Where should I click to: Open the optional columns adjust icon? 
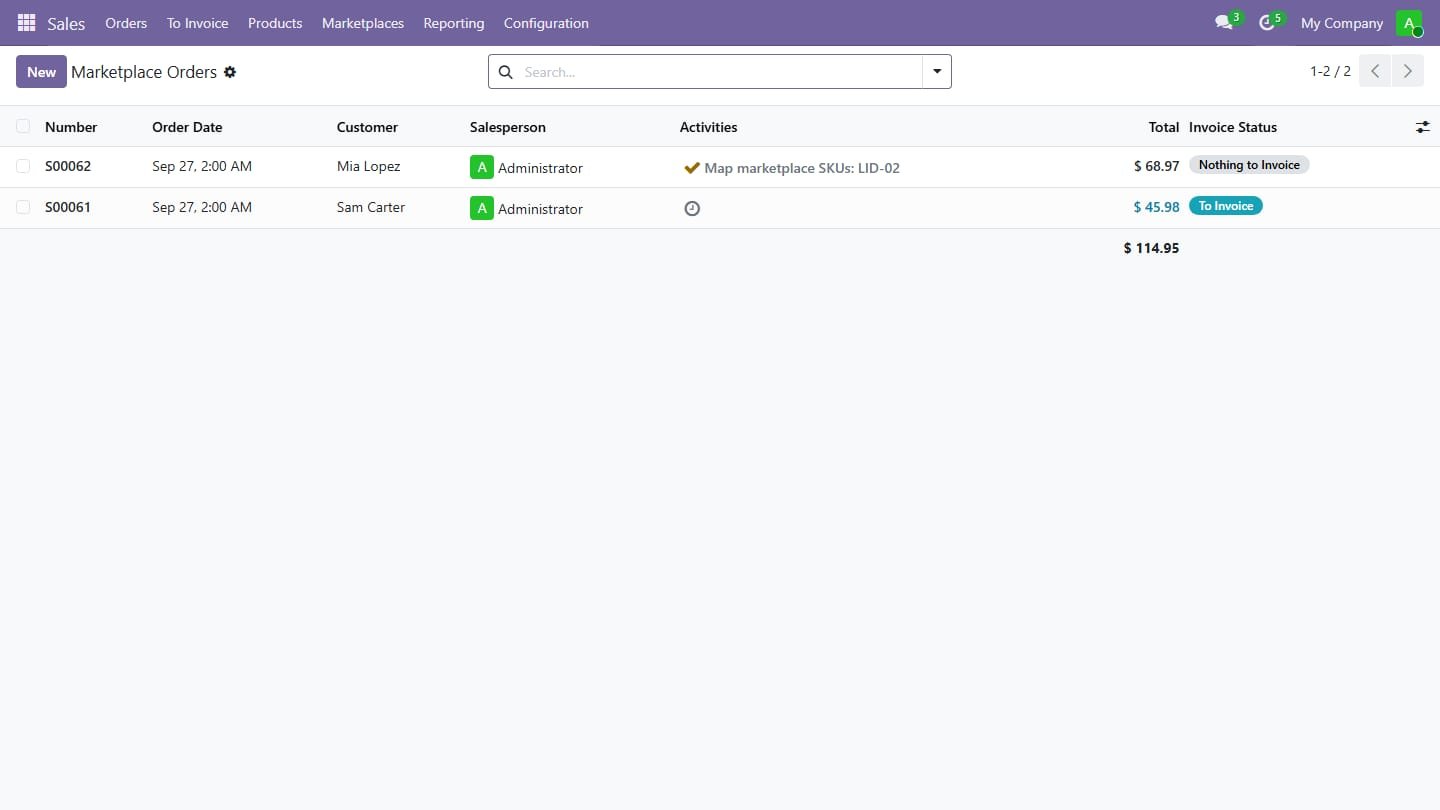[1423, 127]
